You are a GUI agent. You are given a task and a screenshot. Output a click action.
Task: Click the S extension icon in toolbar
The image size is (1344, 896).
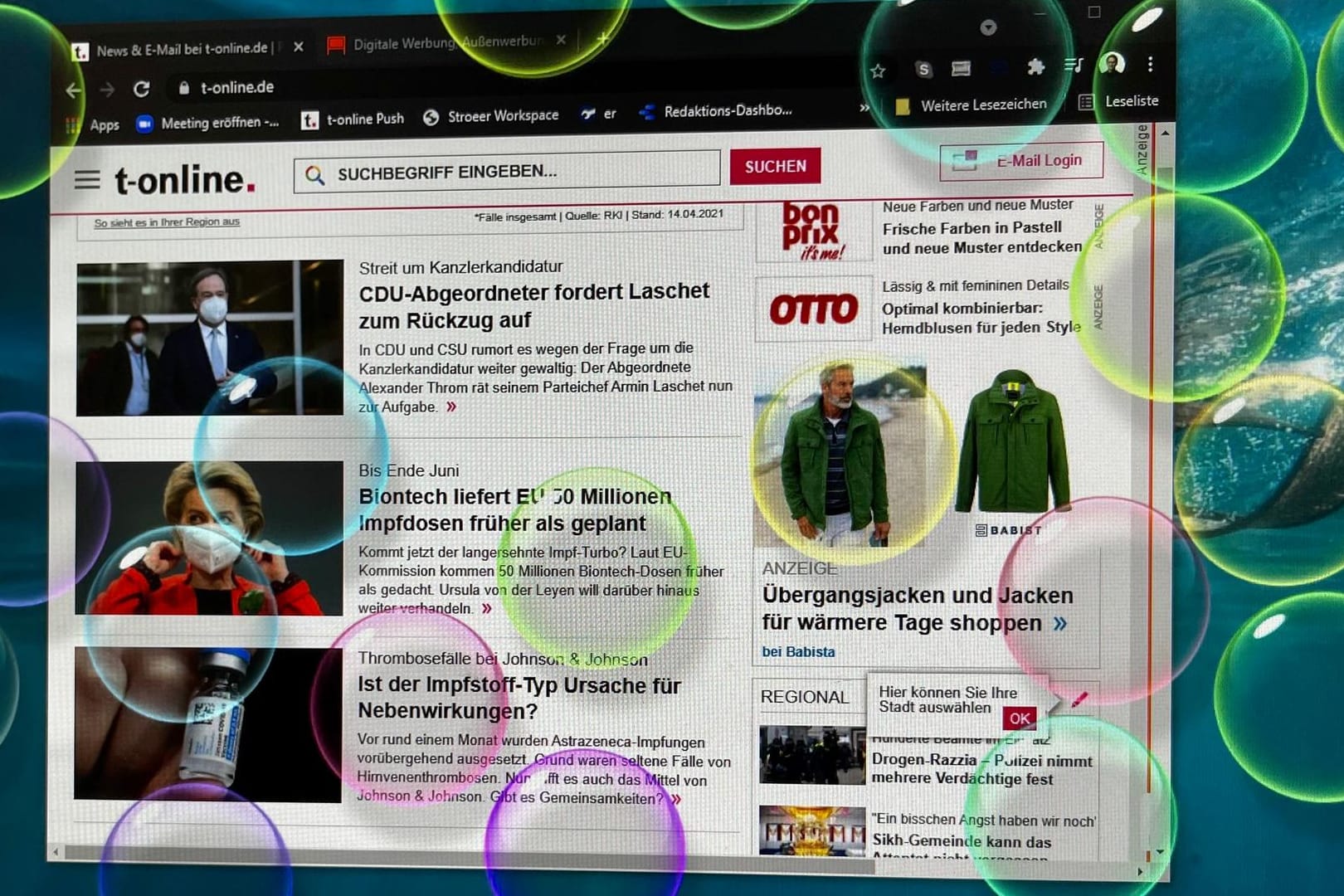click(x=923, y=70)
